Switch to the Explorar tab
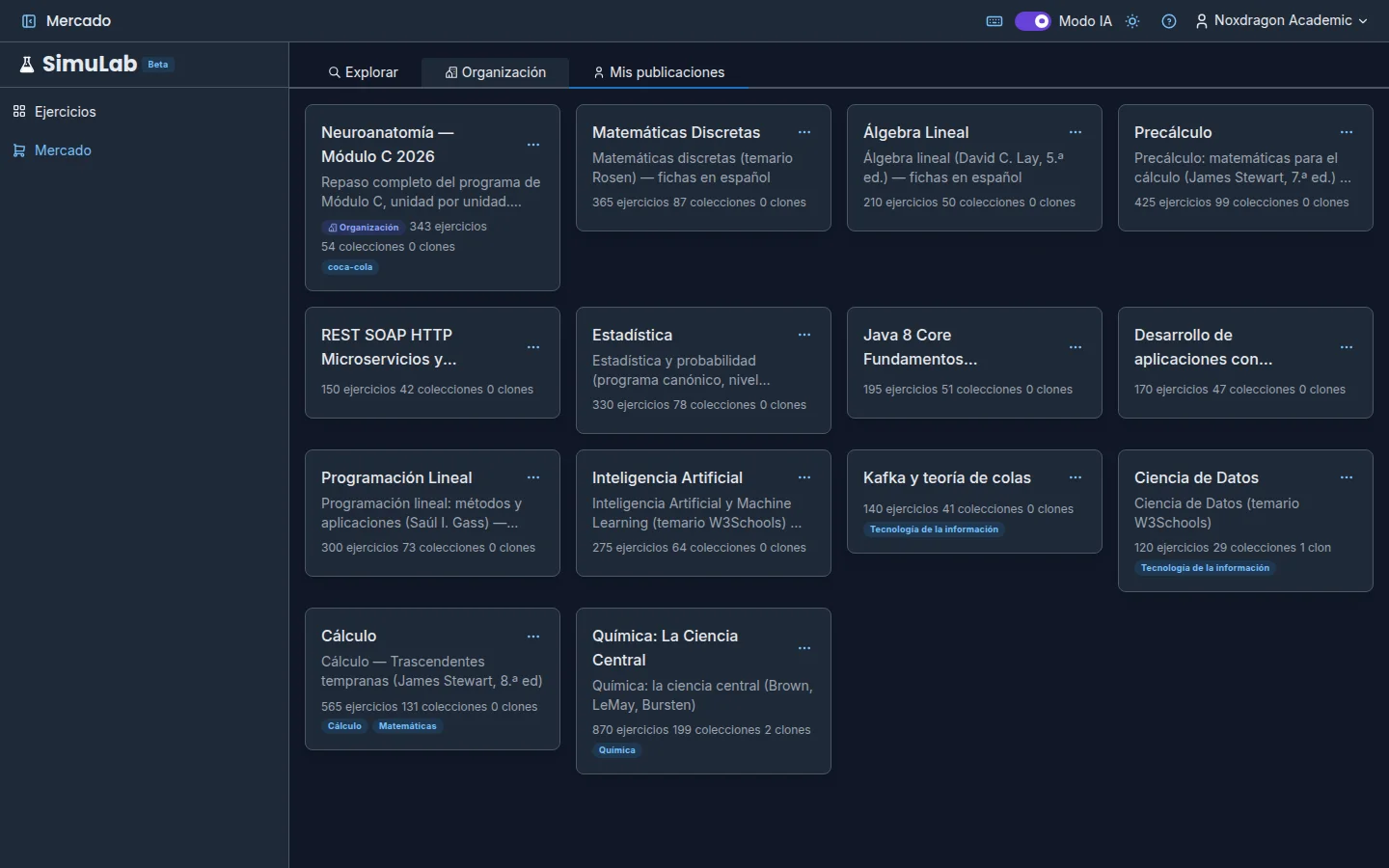The height and width of the screenshot is (868, 1389). tap(363, 72)
